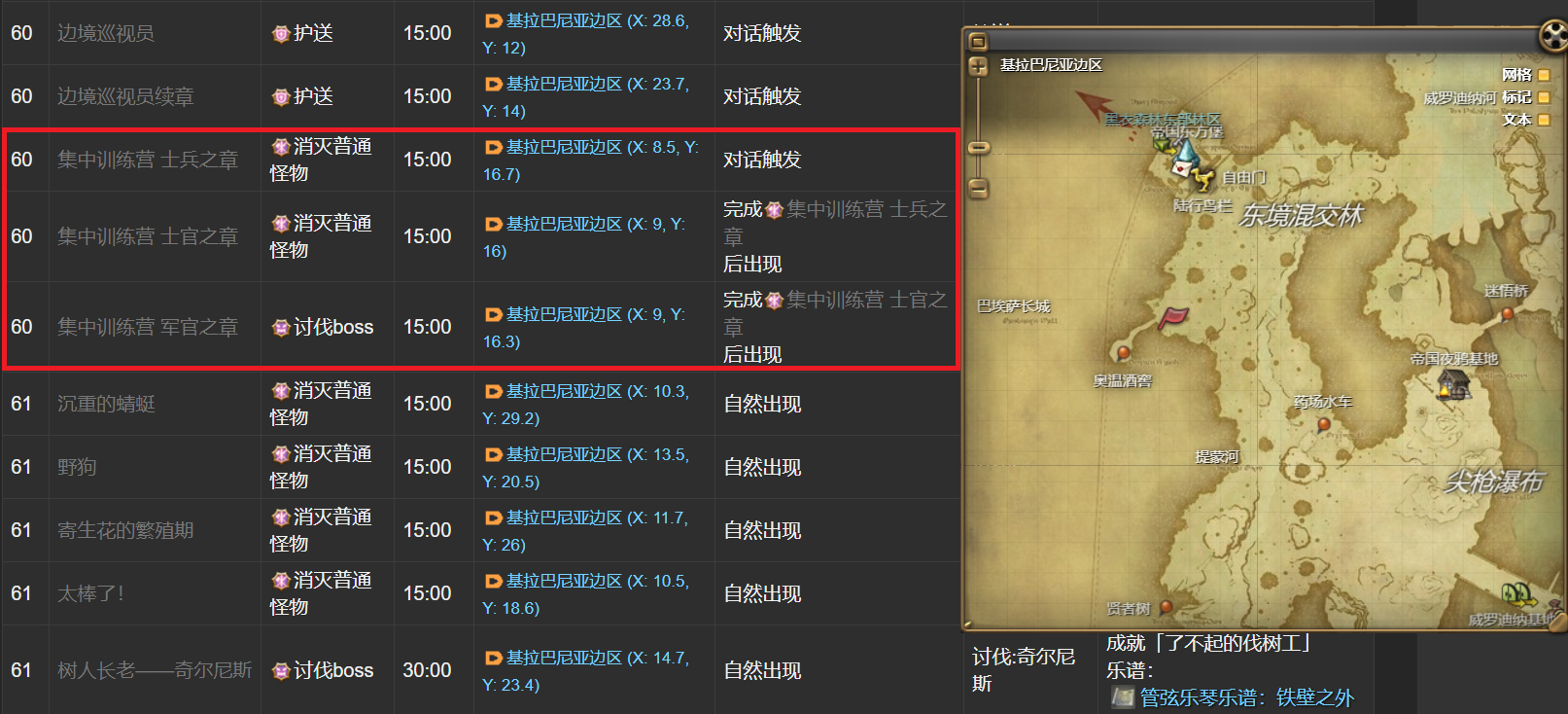
Task: Click the map zoom-out minus button
Action: 979,188
